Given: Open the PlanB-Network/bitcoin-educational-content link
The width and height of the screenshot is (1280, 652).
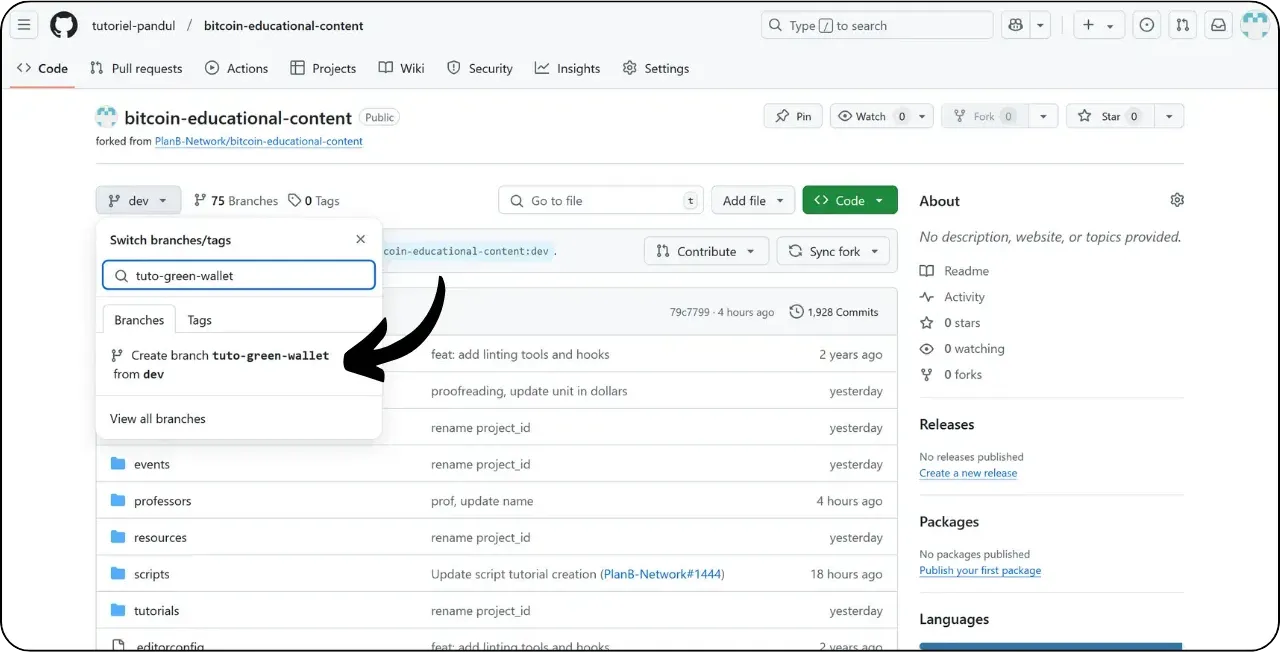Looking at the screenshot, I should 258,141.
